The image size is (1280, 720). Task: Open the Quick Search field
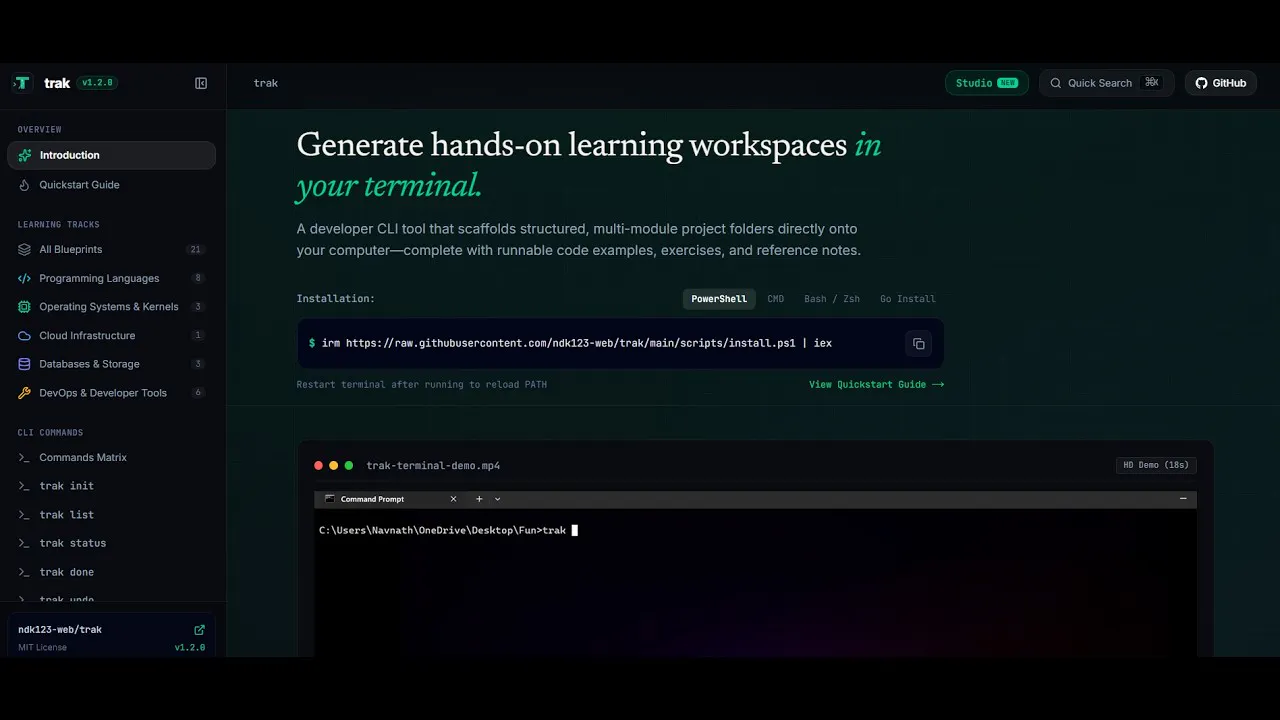tap(1107, 83)
